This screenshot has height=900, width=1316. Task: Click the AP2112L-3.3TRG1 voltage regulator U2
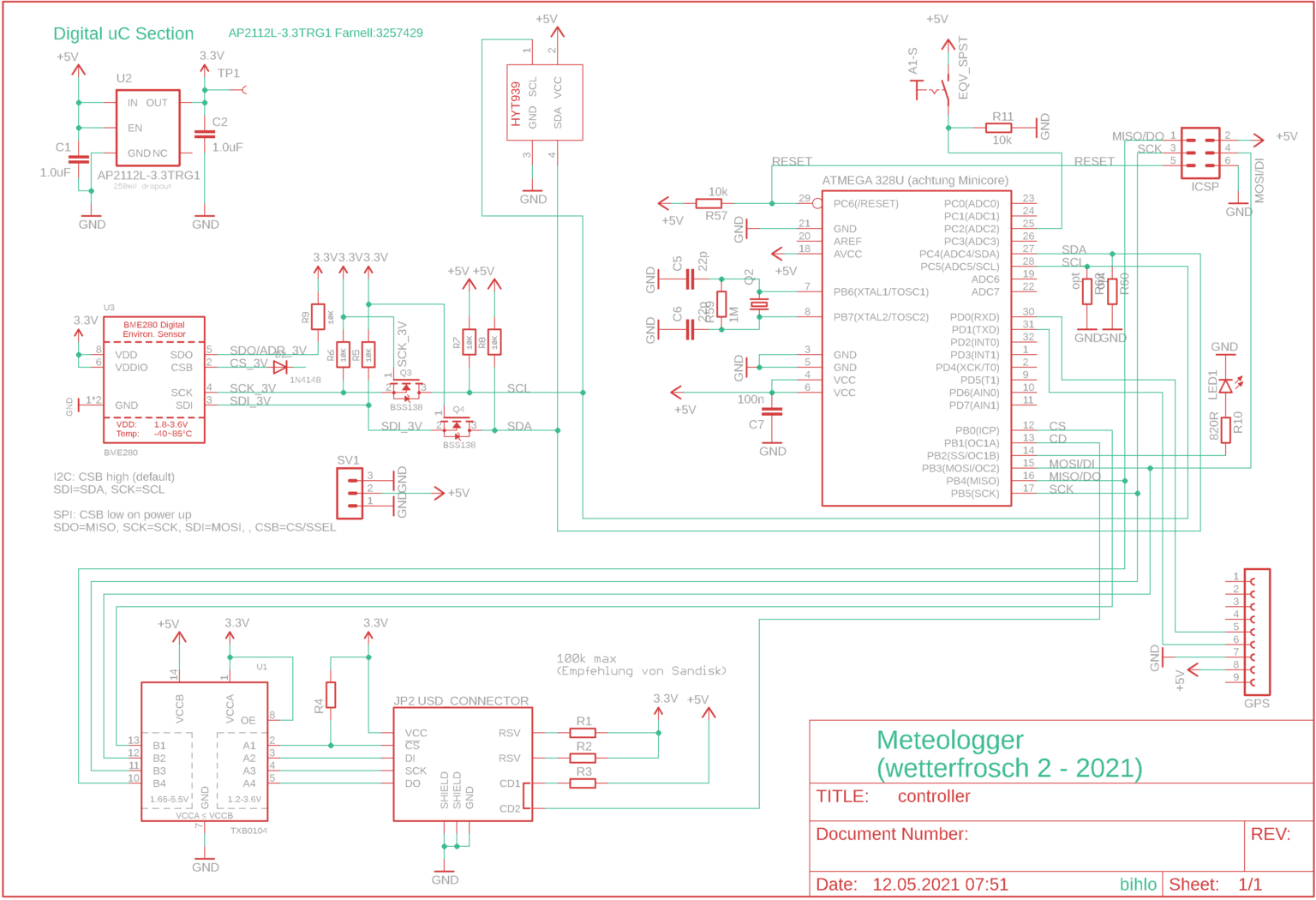(x=147, y=127)
